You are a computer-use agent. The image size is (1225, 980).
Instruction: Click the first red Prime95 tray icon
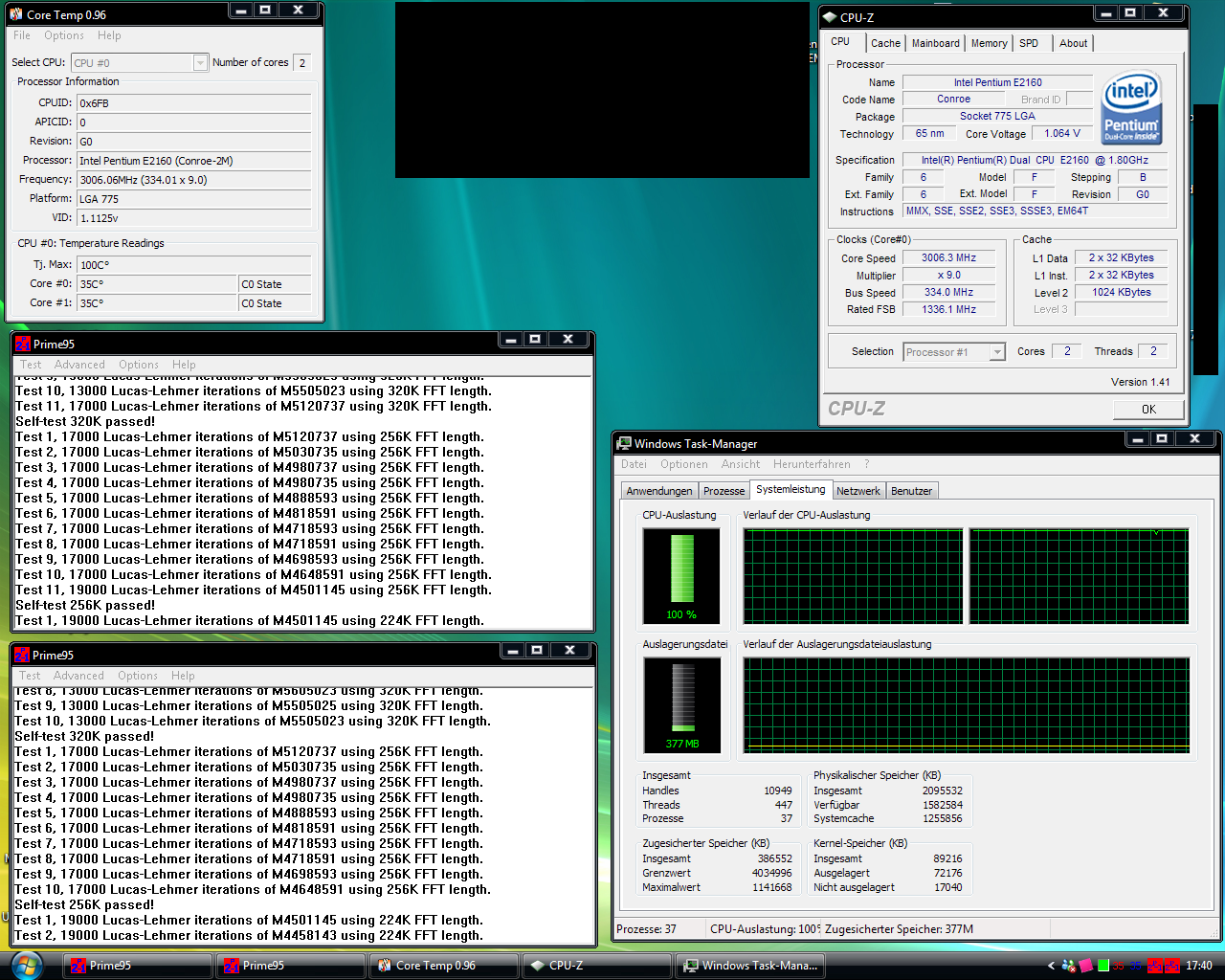[1155, 966]
